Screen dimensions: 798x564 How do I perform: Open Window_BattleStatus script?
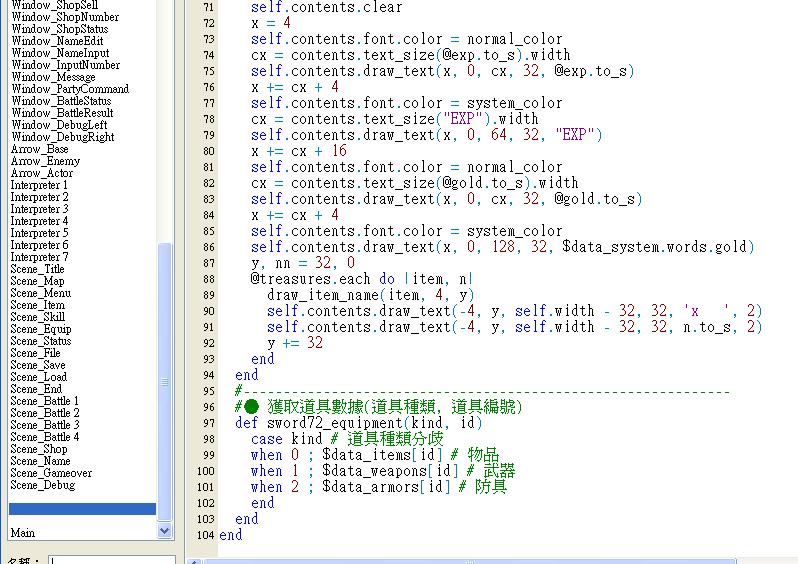click(x=61, y=101)
